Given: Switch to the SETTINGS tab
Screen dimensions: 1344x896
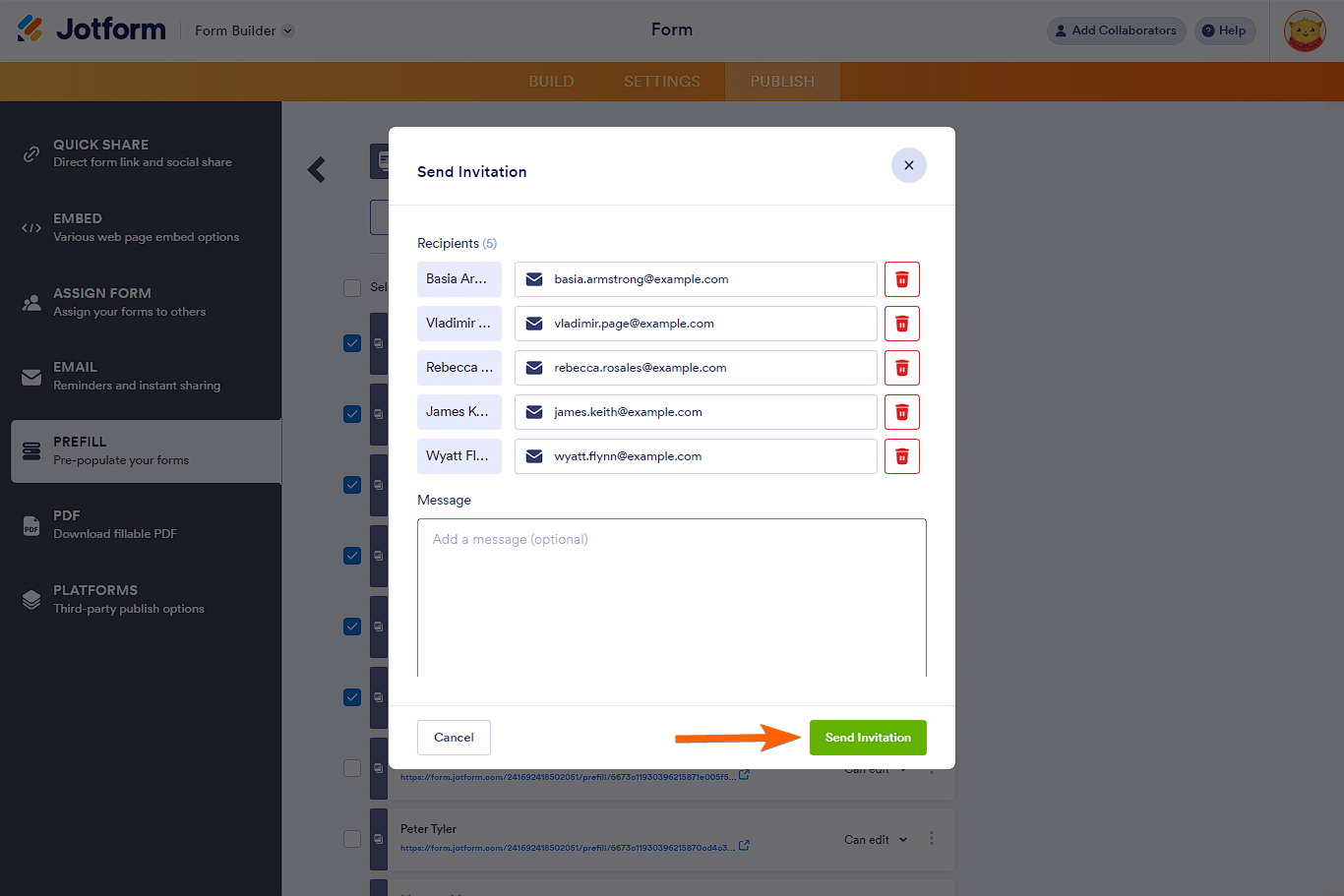Looking at the screenshot, I should click(662, 82).
